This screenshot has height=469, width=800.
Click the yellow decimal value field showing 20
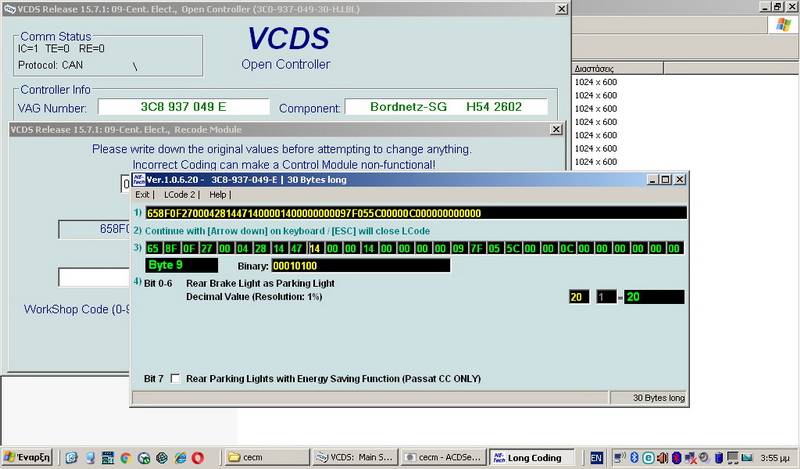click(579, 297)
